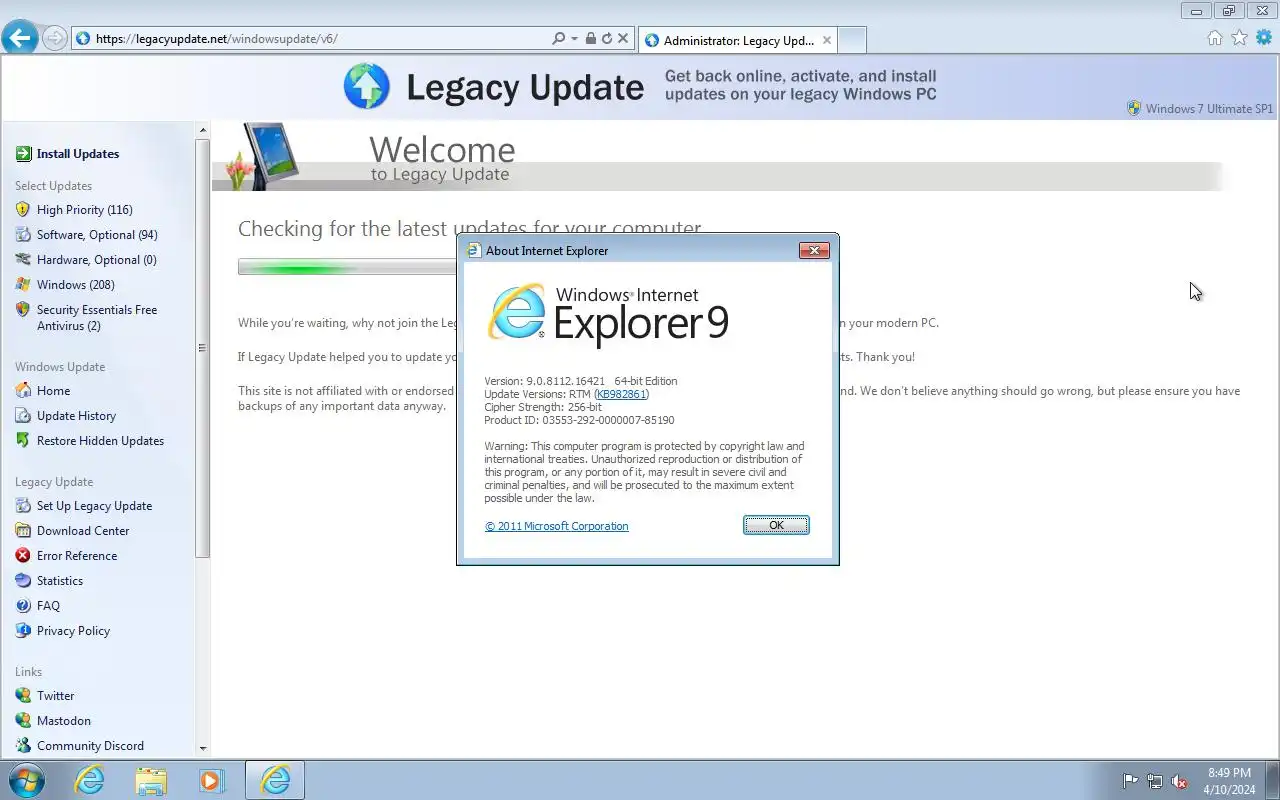Open the Tools gear icon
Viewport: 1280px width, 800px height.
[1264, 38]
